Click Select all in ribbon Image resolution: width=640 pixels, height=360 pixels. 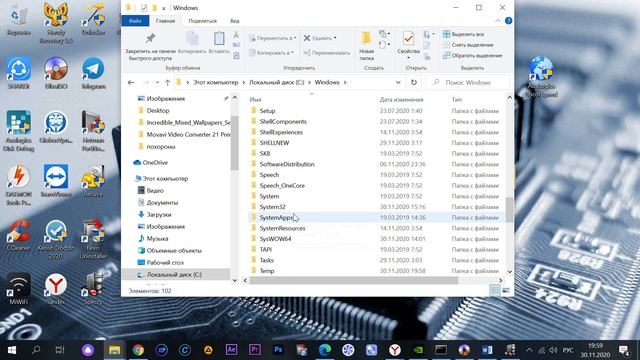pos(464,34)
